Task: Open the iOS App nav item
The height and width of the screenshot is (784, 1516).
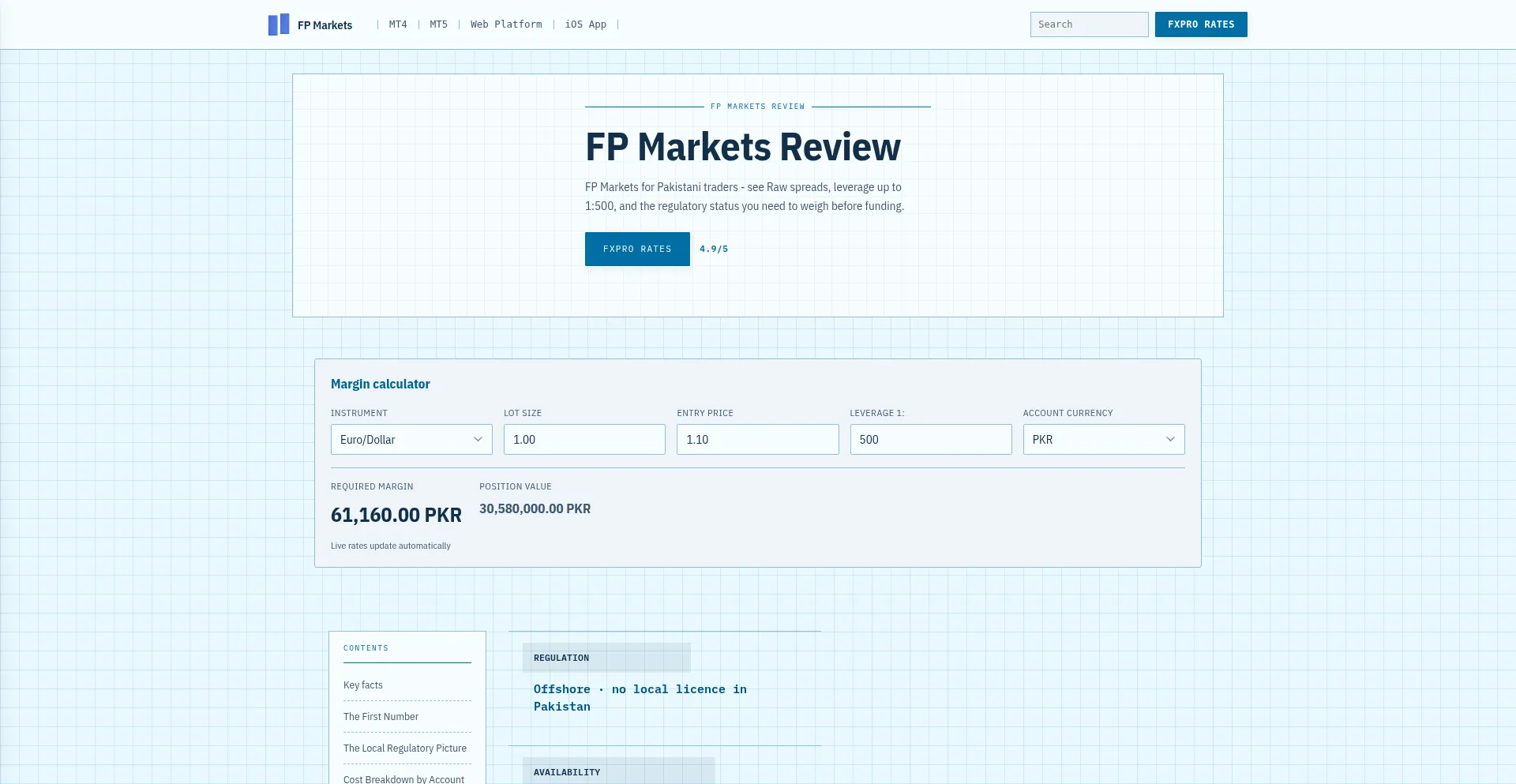Action: [x=585, y=24]
